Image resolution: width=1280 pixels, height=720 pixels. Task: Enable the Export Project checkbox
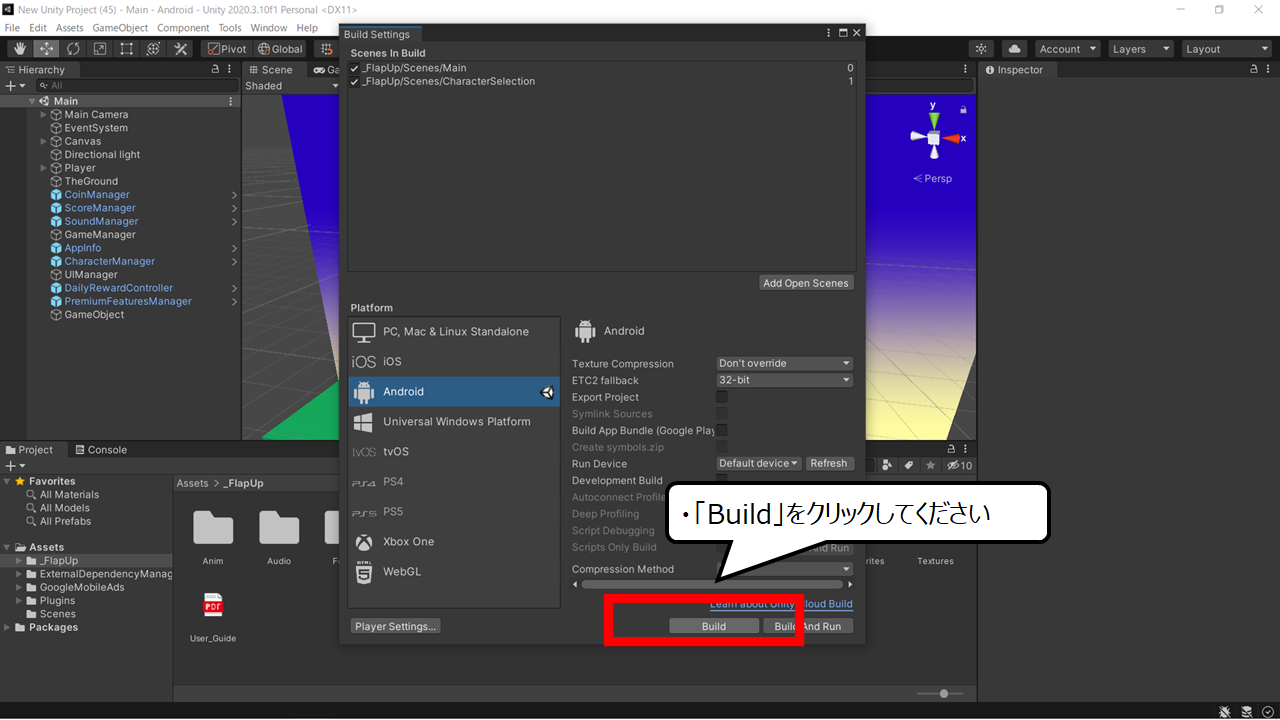coord(722,397)
